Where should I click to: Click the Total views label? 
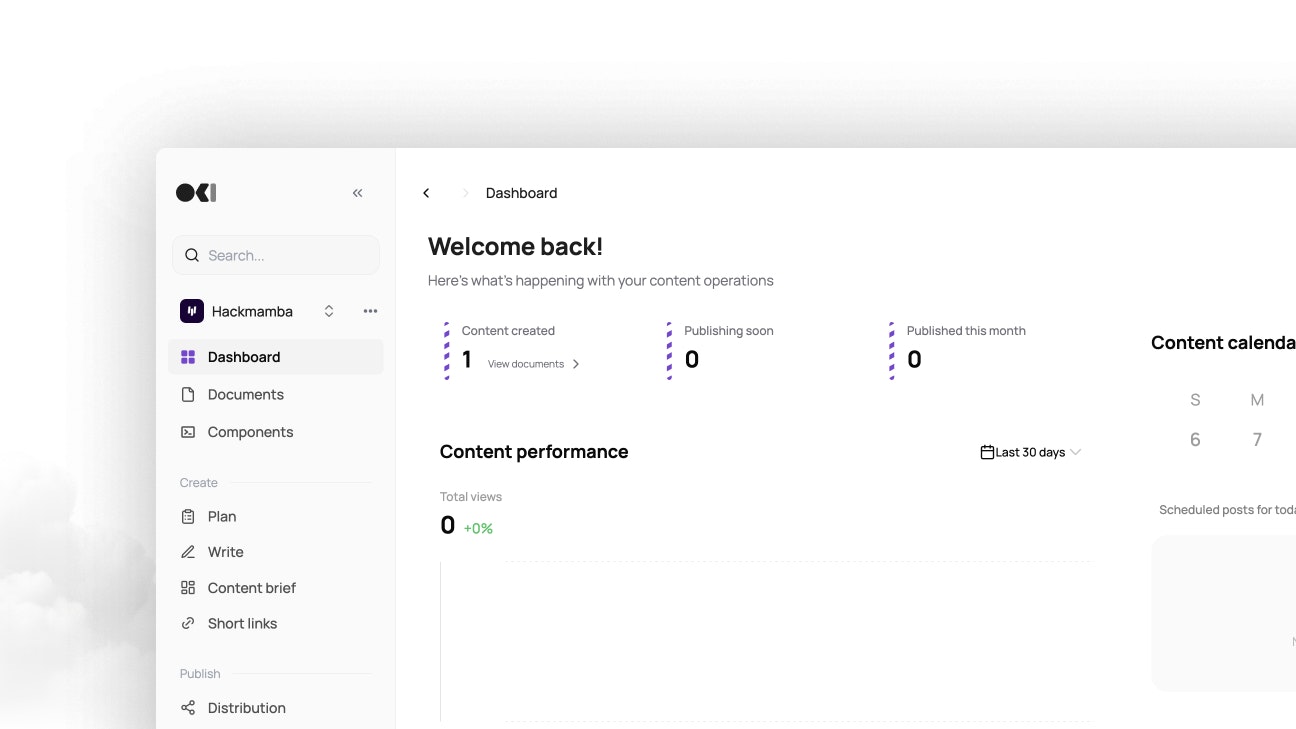pos(471,497)
